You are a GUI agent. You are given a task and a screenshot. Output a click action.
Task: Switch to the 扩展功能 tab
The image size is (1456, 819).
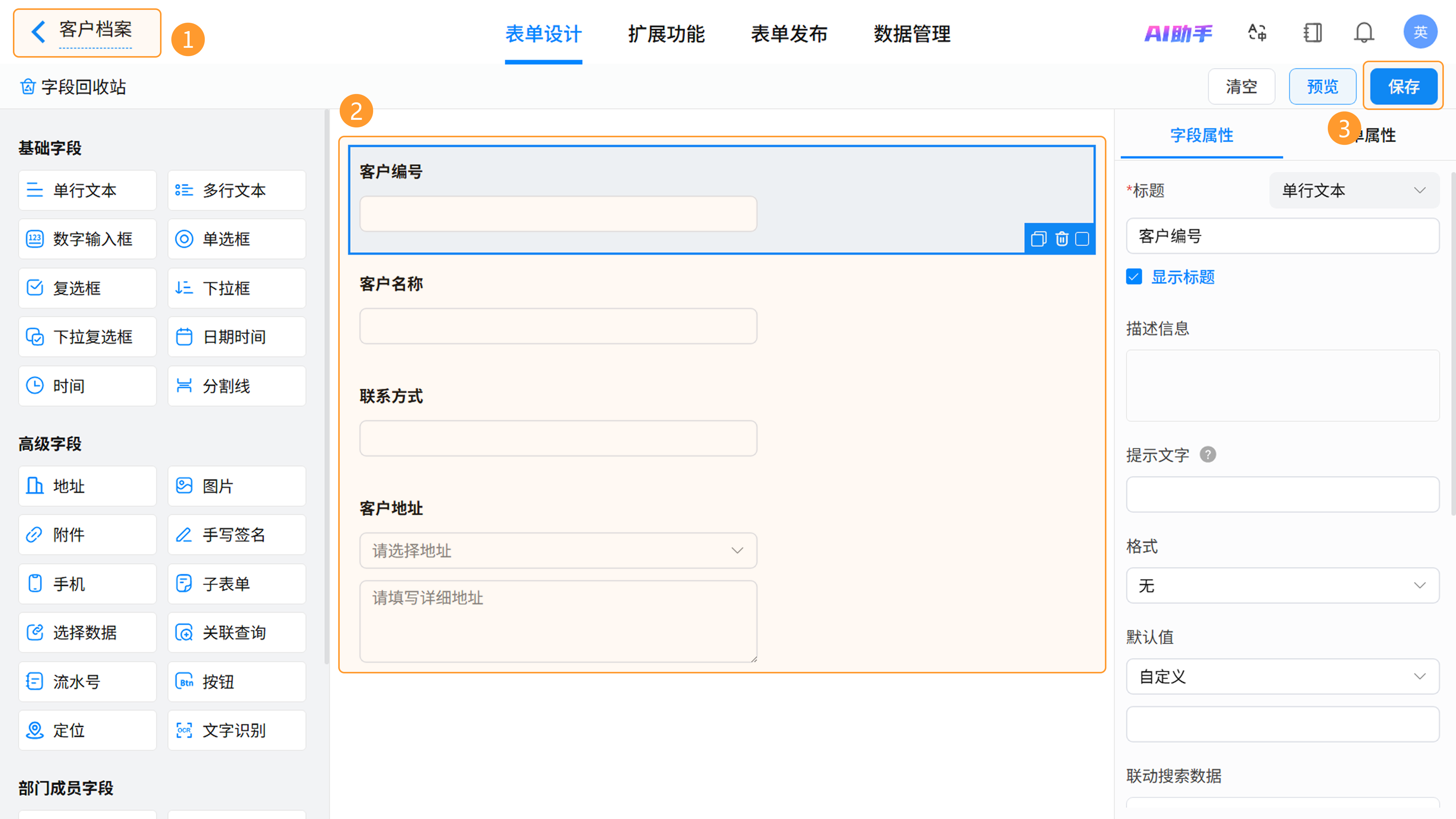tap(666, 34)
